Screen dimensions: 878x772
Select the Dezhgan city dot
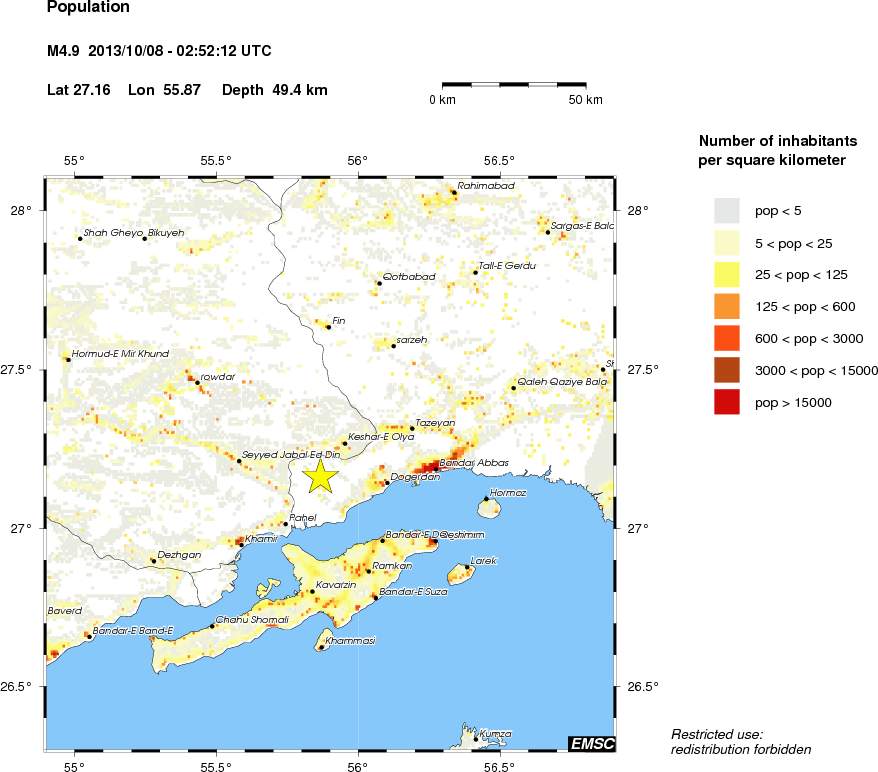point(153,560)
